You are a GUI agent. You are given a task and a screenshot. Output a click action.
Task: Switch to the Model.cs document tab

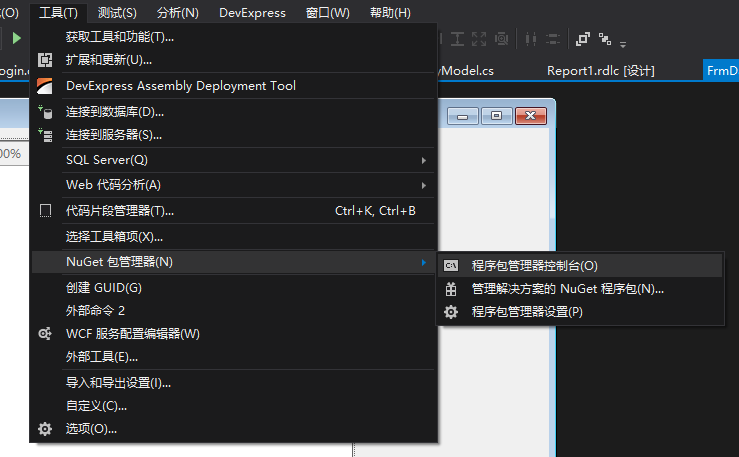click(x=467, y=71)
